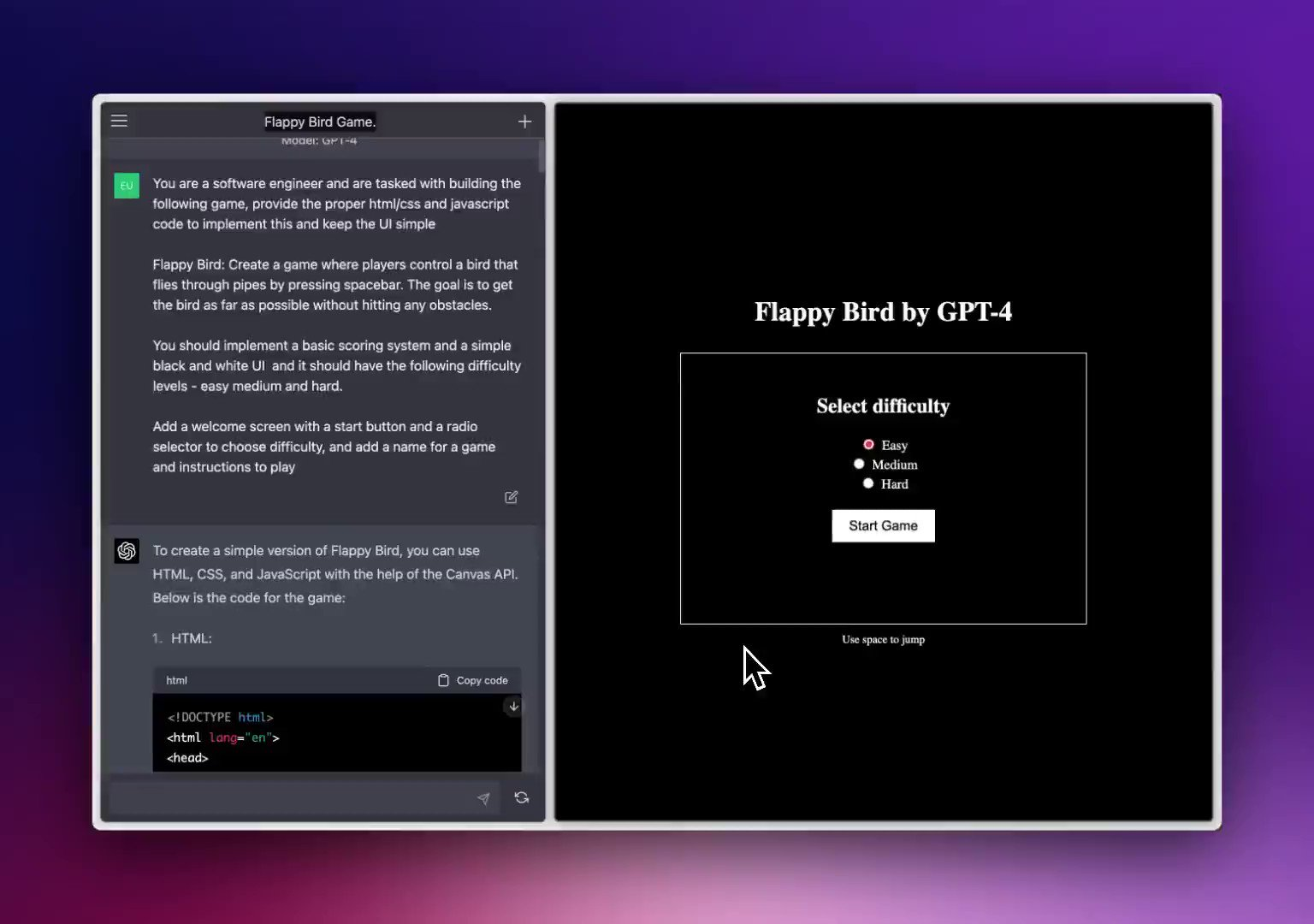Start a new chat with plus icon
Screen dimensions: 1314x924
[x=524, y=121]
